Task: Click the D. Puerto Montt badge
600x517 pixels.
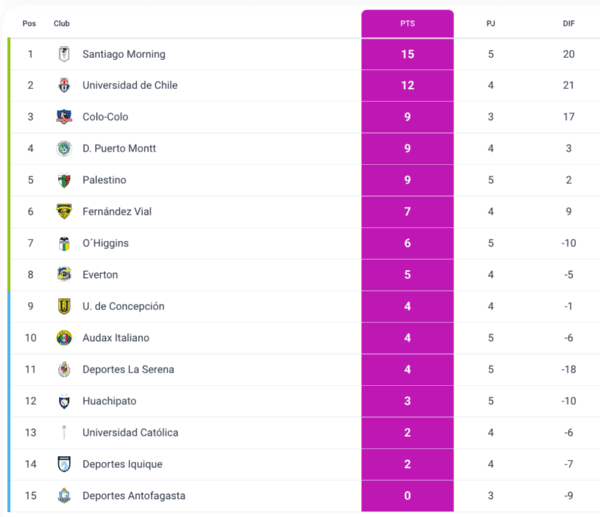Action: [64, 149]
